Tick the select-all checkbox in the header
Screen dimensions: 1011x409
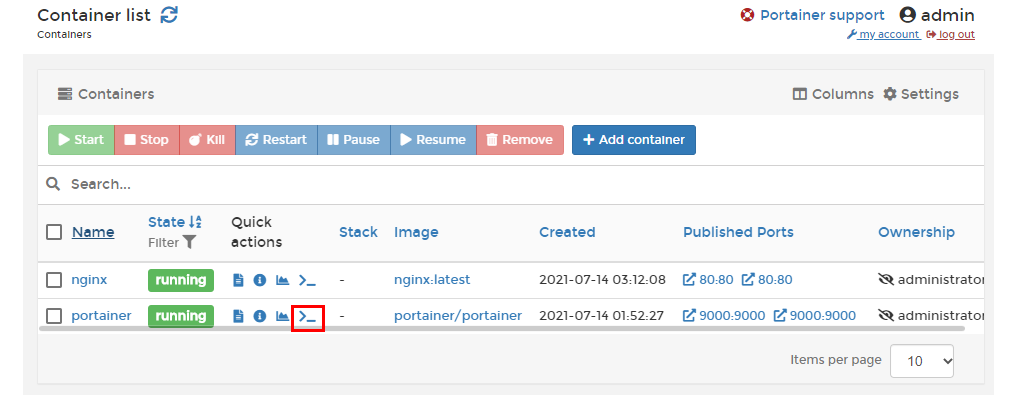pyautogui.click(x=54, y=232)
